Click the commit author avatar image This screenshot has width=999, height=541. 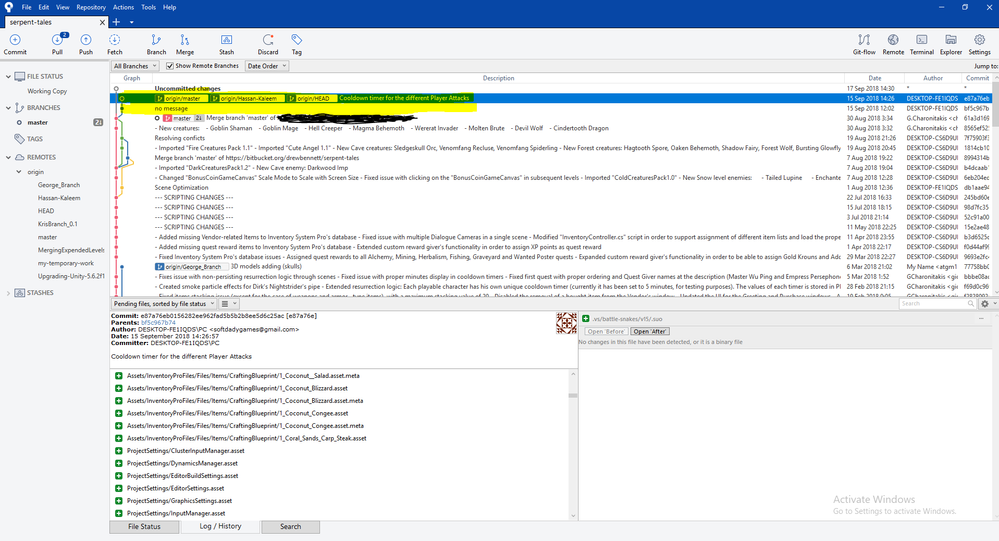pos(566,323)
